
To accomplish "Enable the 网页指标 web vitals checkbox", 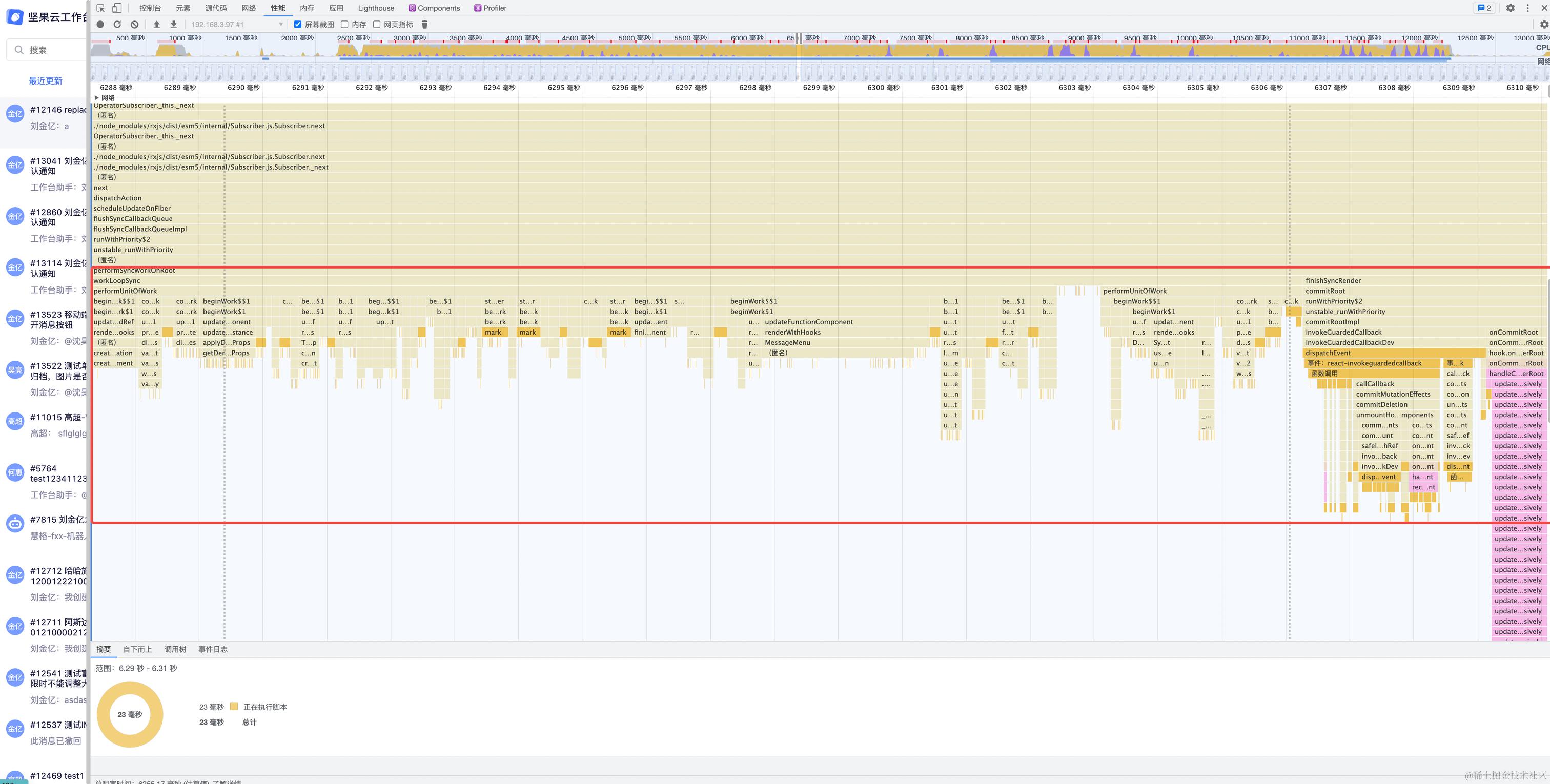I will (377, 25).
